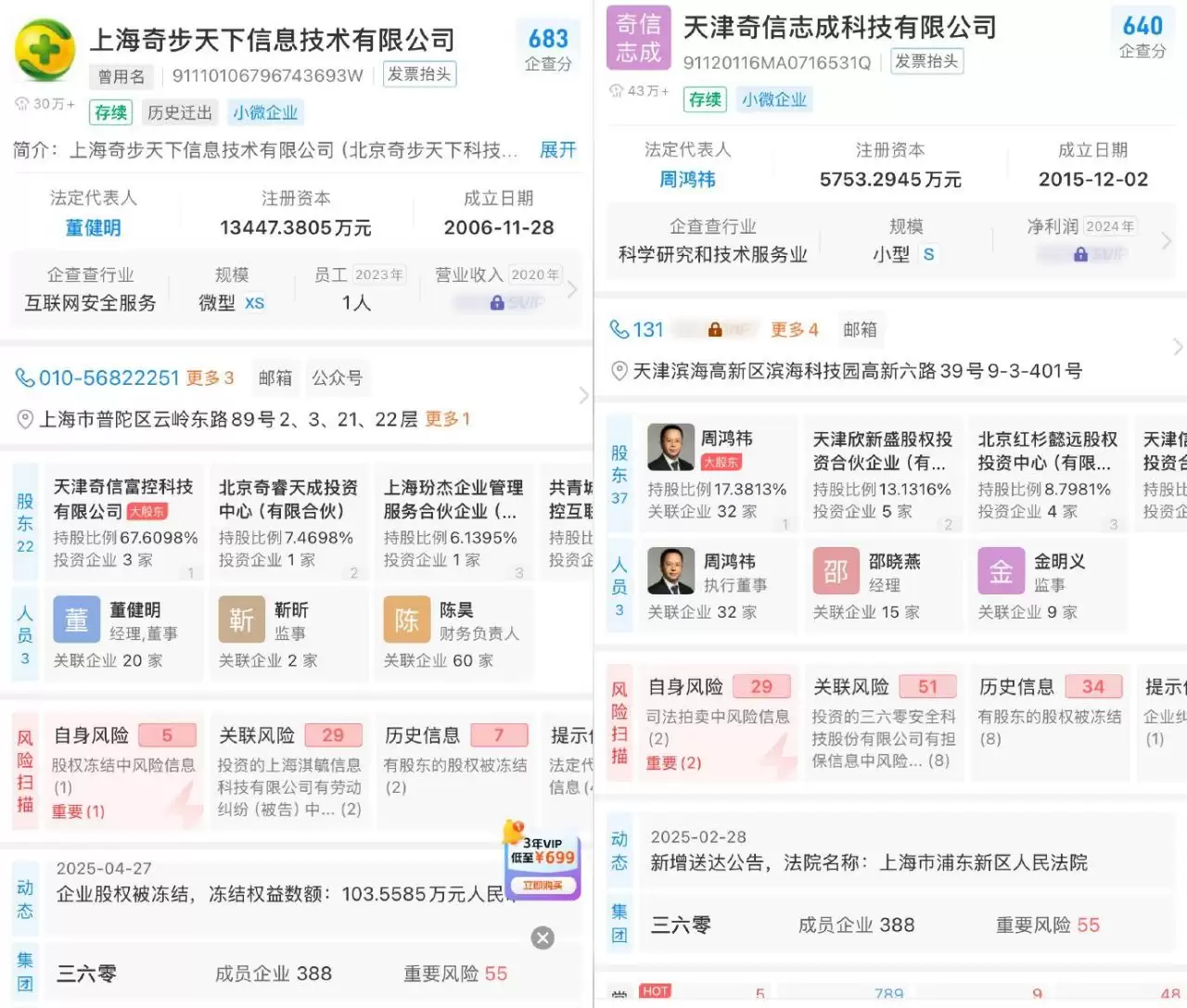This screenshot has height=1008, width=1187.
Task: Open 风险扫描 tab of left company
Action: [x=25, y=770]
